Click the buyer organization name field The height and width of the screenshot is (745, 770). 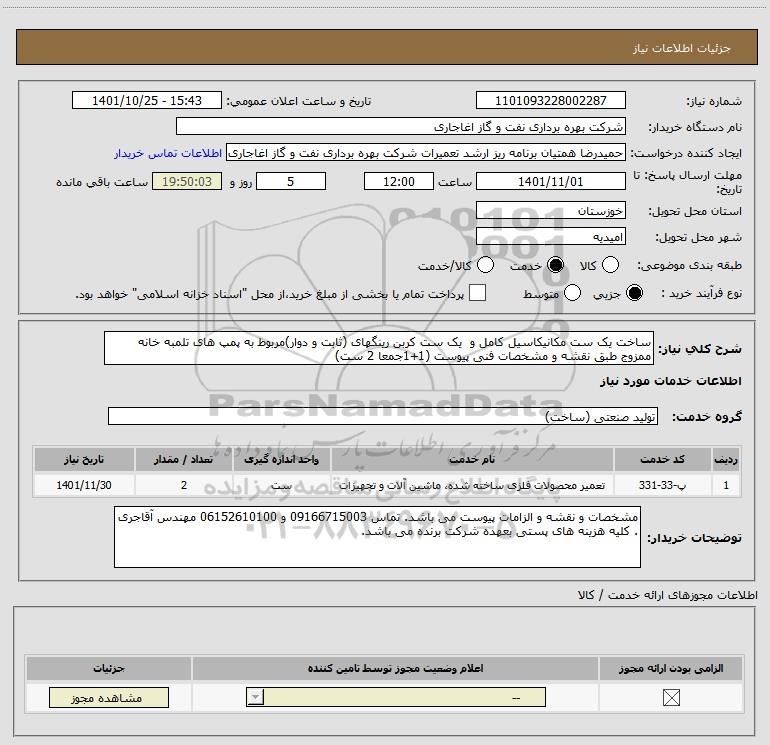pos(401,126)
